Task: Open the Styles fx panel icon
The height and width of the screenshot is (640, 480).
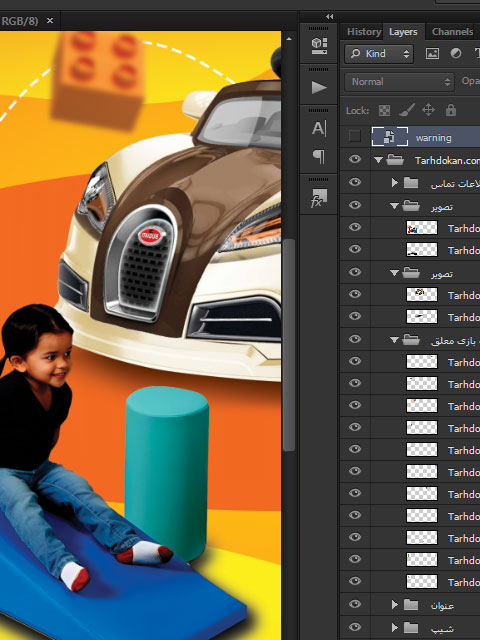Action: point(318,198)
